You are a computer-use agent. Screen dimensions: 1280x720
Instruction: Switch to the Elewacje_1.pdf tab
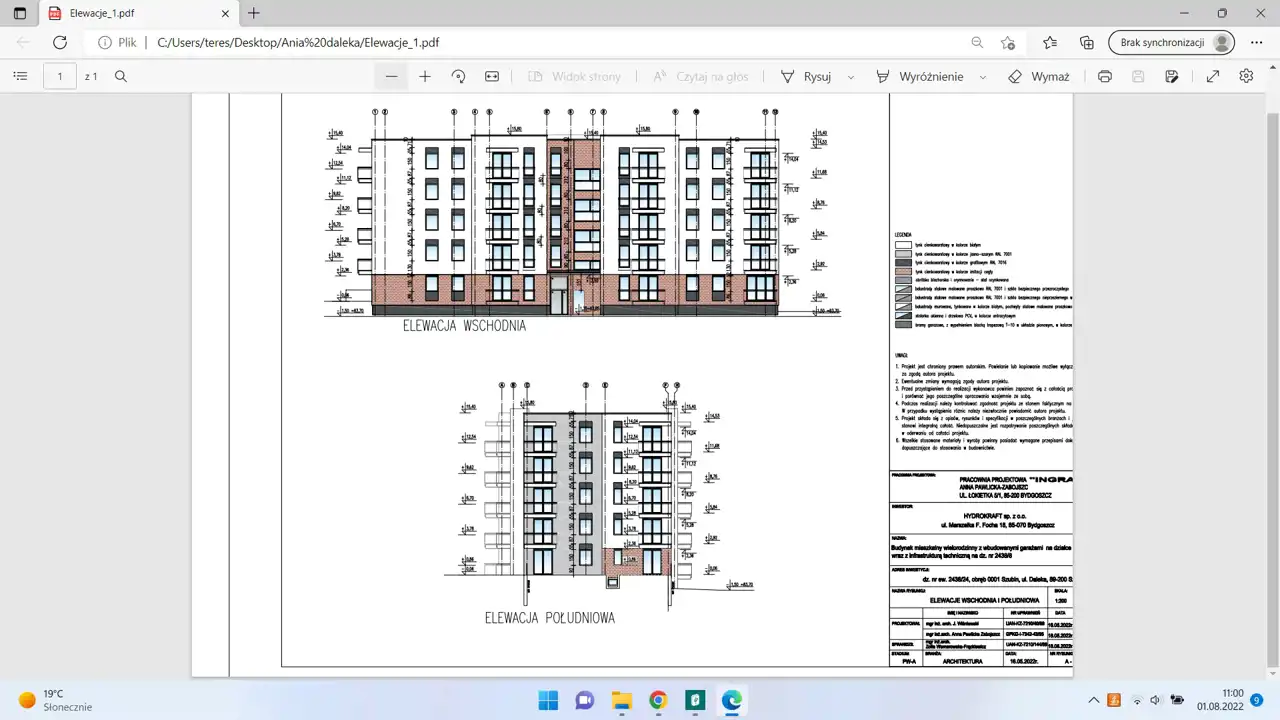[130, 14]
